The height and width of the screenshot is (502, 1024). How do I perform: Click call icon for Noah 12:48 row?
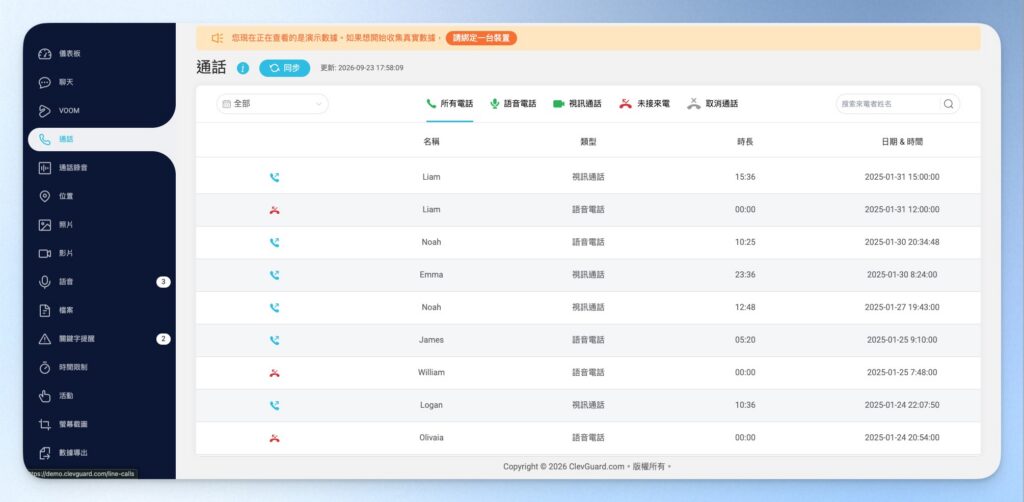tap(274, 307)
